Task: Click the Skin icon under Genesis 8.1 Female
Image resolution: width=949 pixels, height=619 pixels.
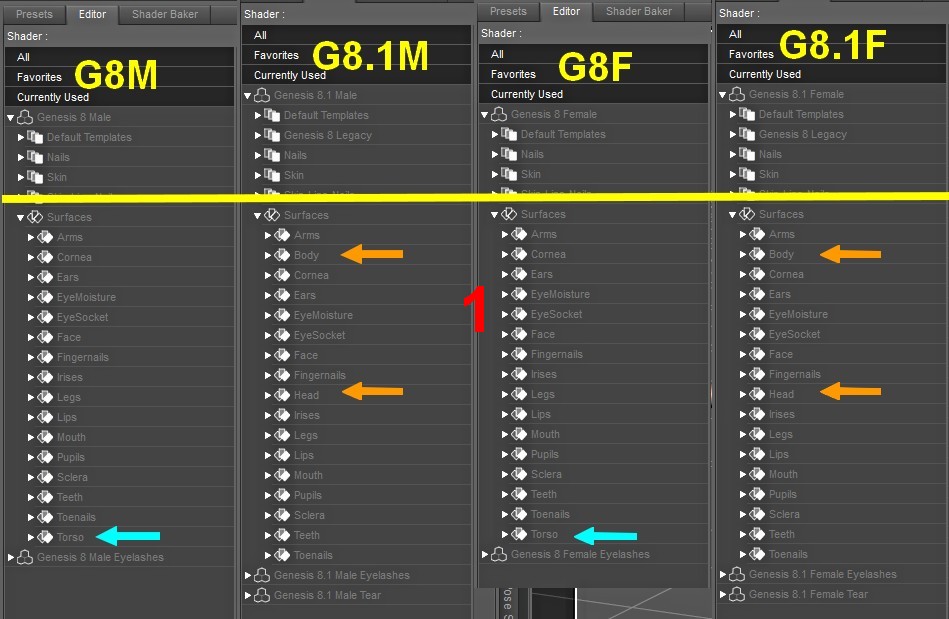Action: 747,174
